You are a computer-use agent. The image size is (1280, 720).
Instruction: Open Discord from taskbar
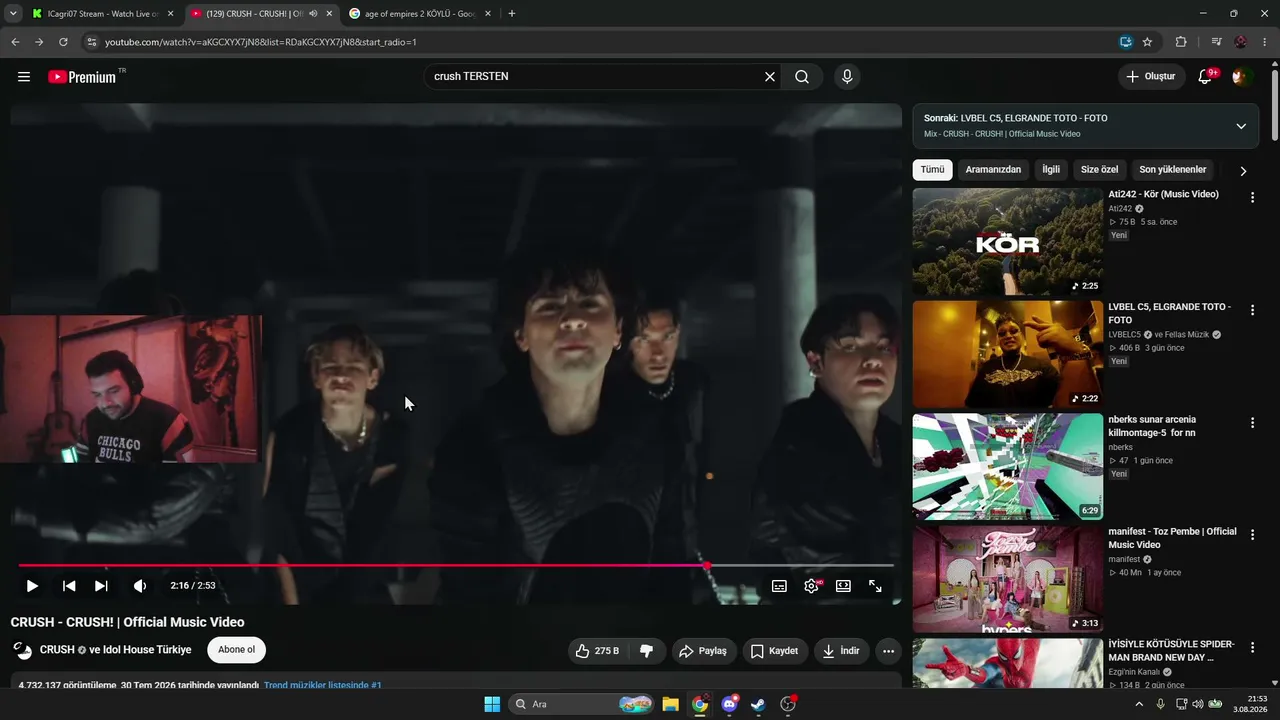[x=730, y=704]
